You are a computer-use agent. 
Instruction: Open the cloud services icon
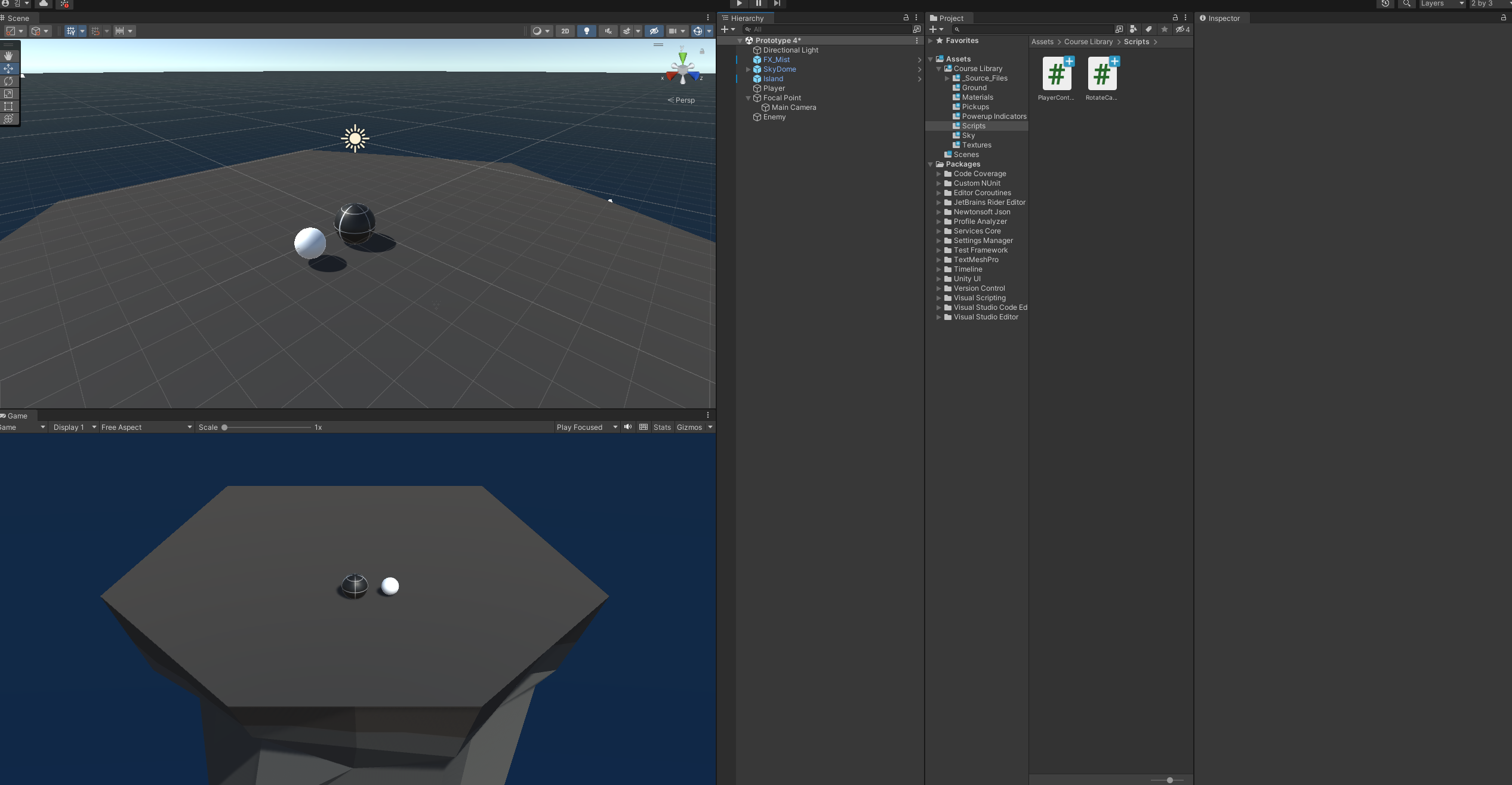point(44,4)
